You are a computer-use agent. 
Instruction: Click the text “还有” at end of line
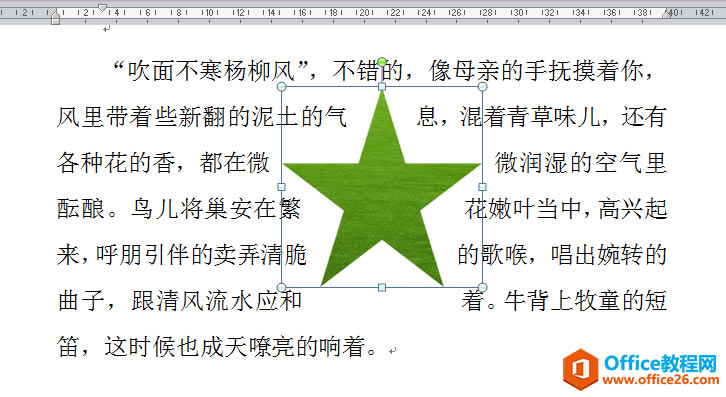pos(644,116)
